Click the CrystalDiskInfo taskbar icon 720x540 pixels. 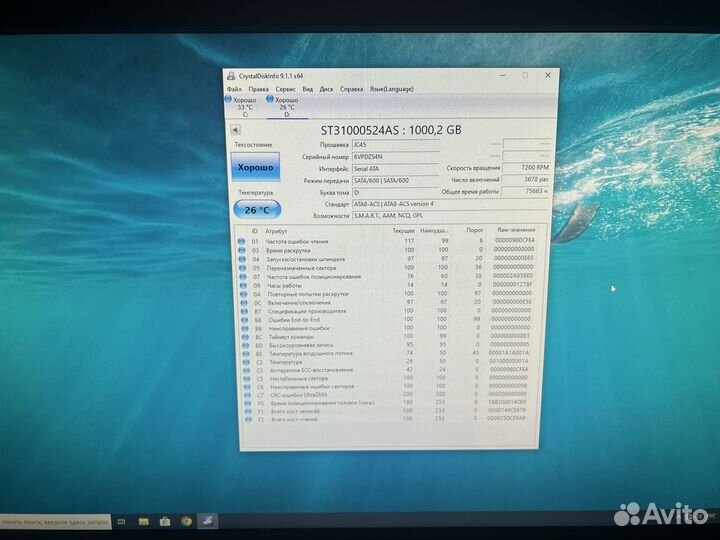[208, 521]
